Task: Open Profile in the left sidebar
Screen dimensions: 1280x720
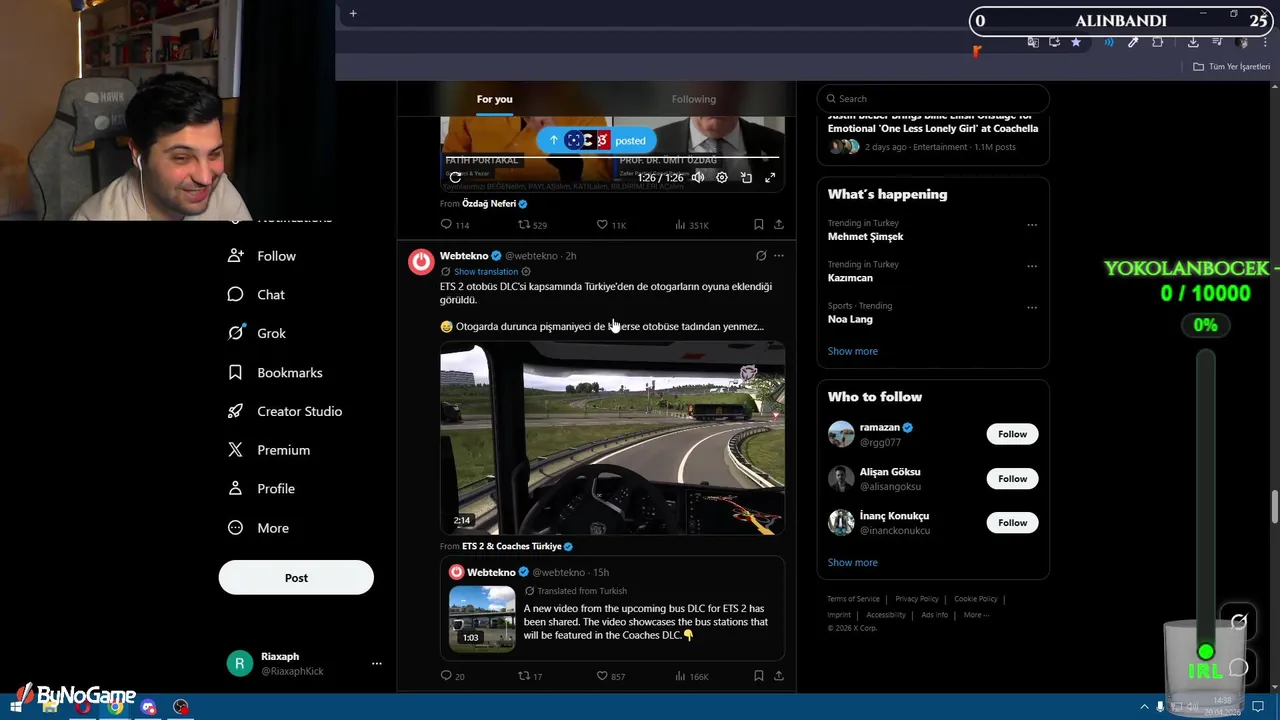Action: coord(262,489)
